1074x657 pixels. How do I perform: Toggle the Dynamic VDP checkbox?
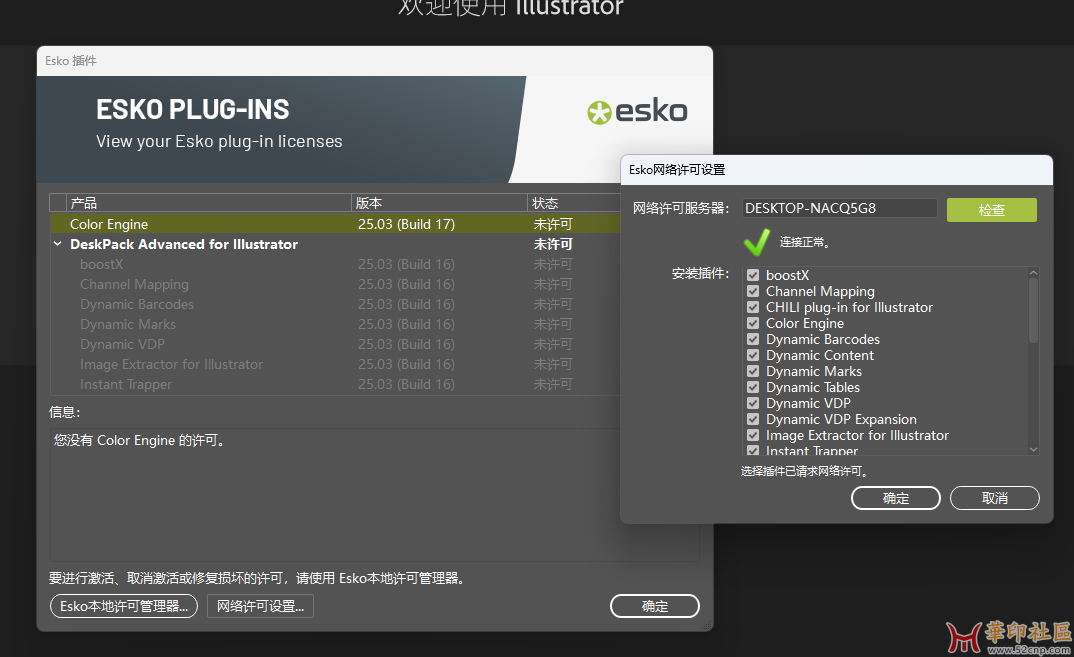point(753,403)
